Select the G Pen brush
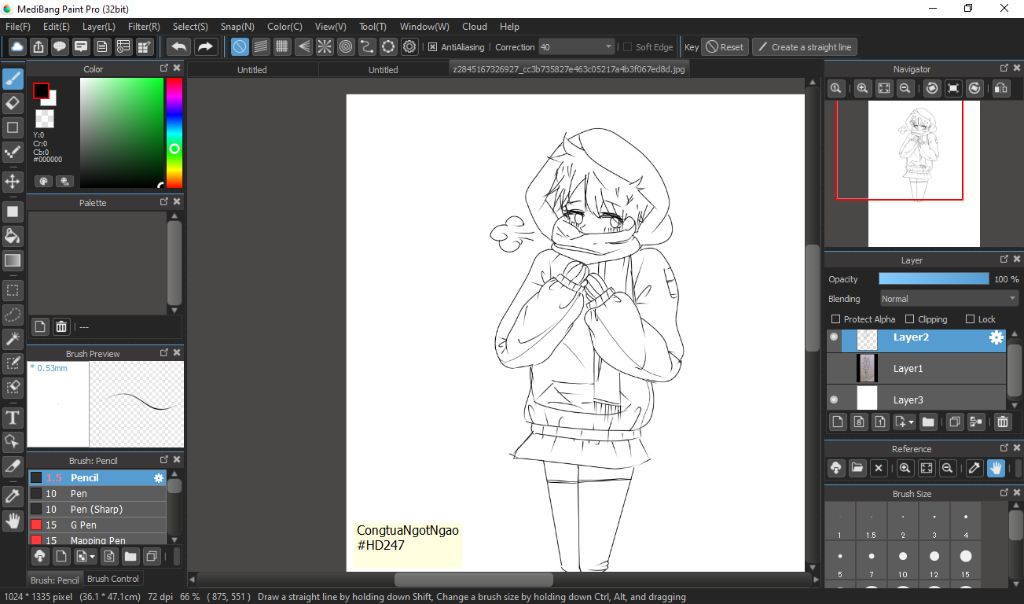This screenshot has height=604, width=1024. coord(97,525)
